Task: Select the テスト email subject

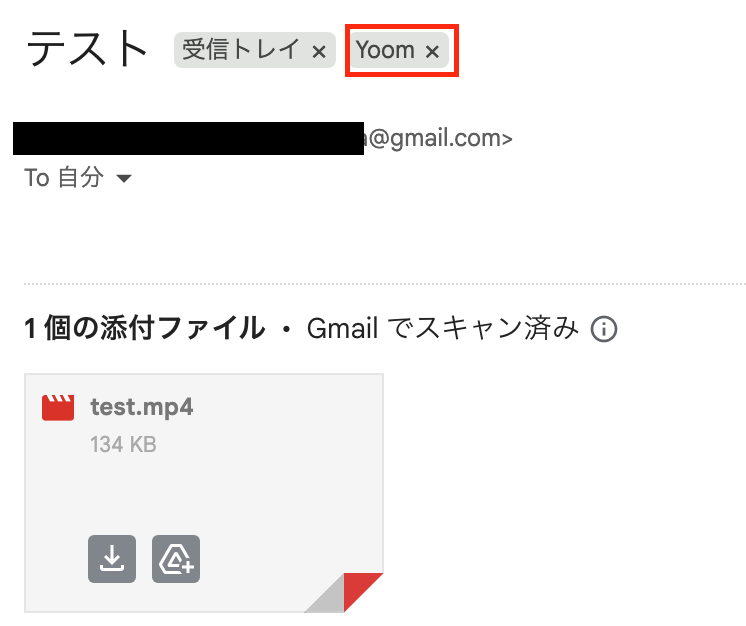Action: (87, 49)
